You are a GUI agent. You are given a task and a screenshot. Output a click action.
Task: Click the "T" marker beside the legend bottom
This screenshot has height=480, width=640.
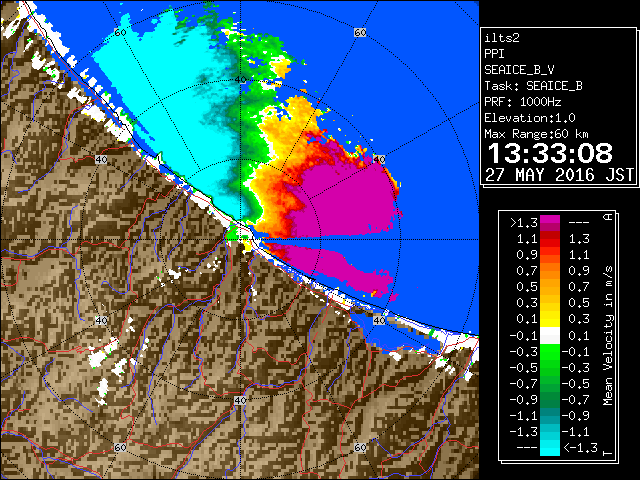pyautogui.click(x=608, y=453)
